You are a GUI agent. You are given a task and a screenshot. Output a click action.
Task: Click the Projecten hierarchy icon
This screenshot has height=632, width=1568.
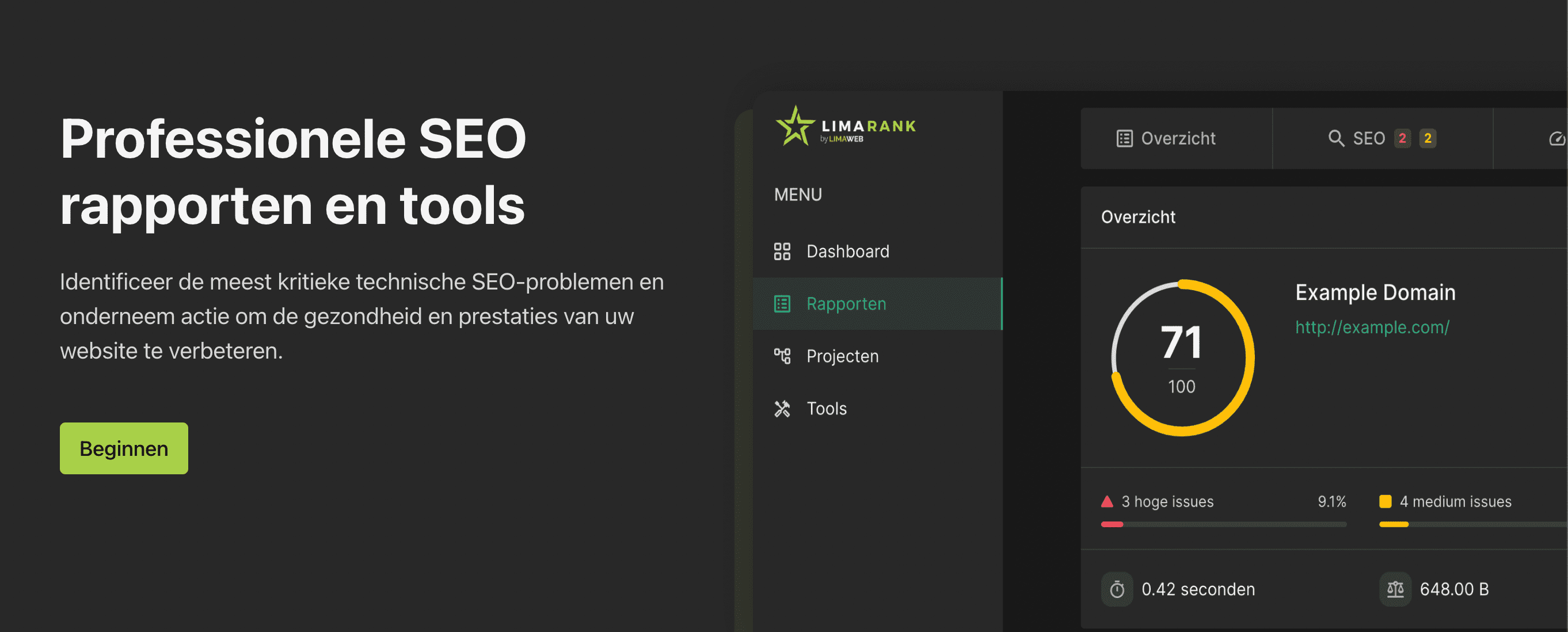[782, 356]
